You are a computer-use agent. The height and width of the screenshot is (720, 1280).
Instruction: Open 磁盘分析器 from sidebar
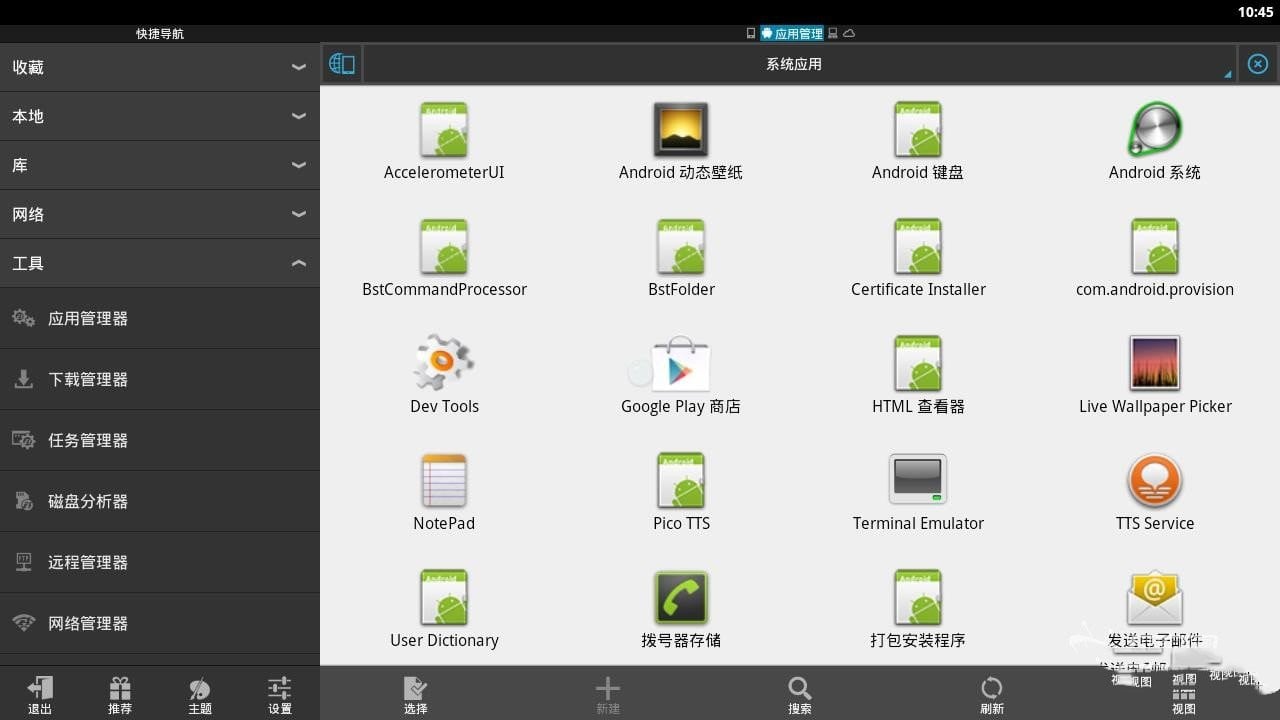[160, 501]
